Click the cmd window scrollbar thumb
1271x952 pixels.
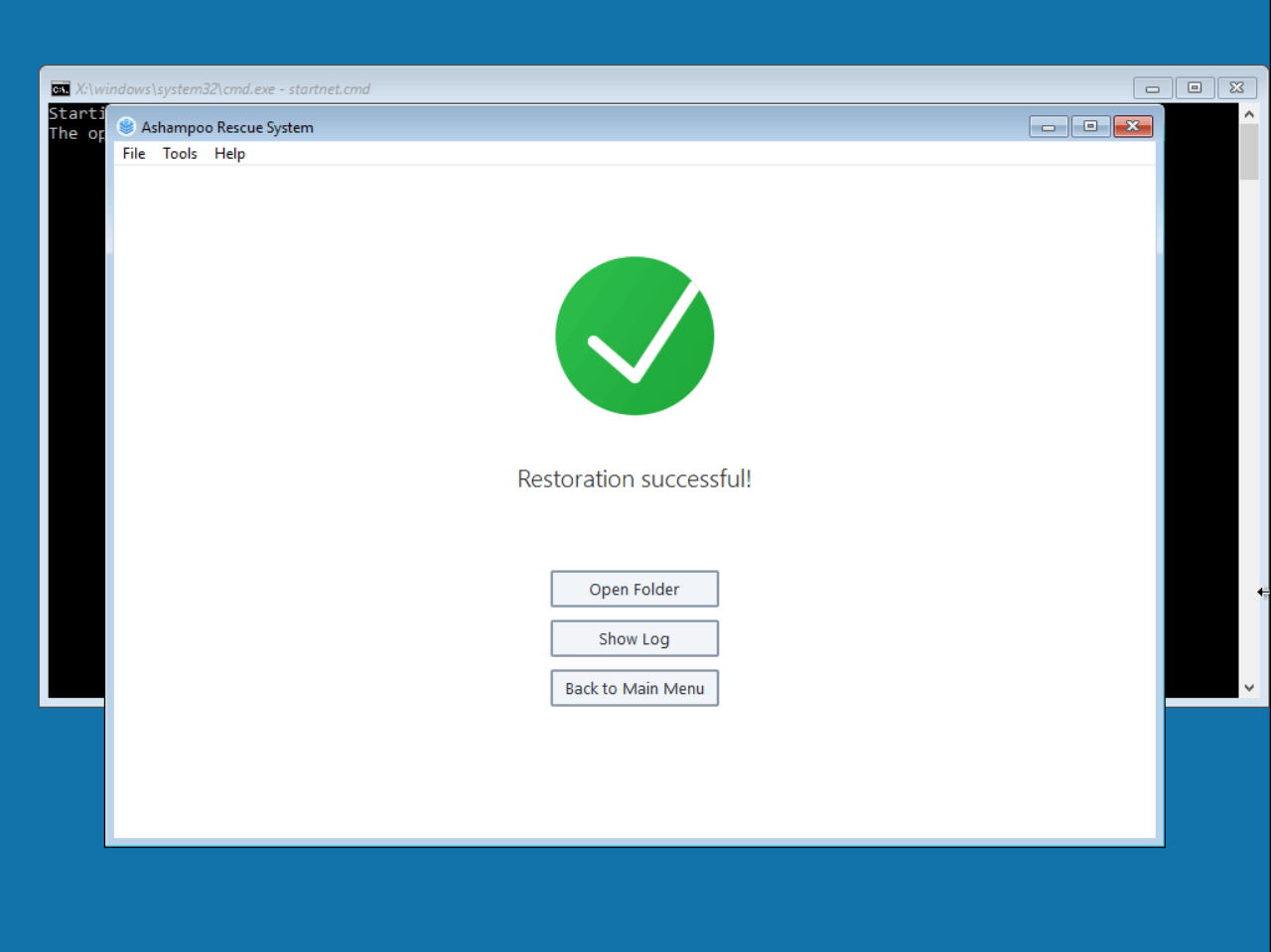coord(1249,152)
